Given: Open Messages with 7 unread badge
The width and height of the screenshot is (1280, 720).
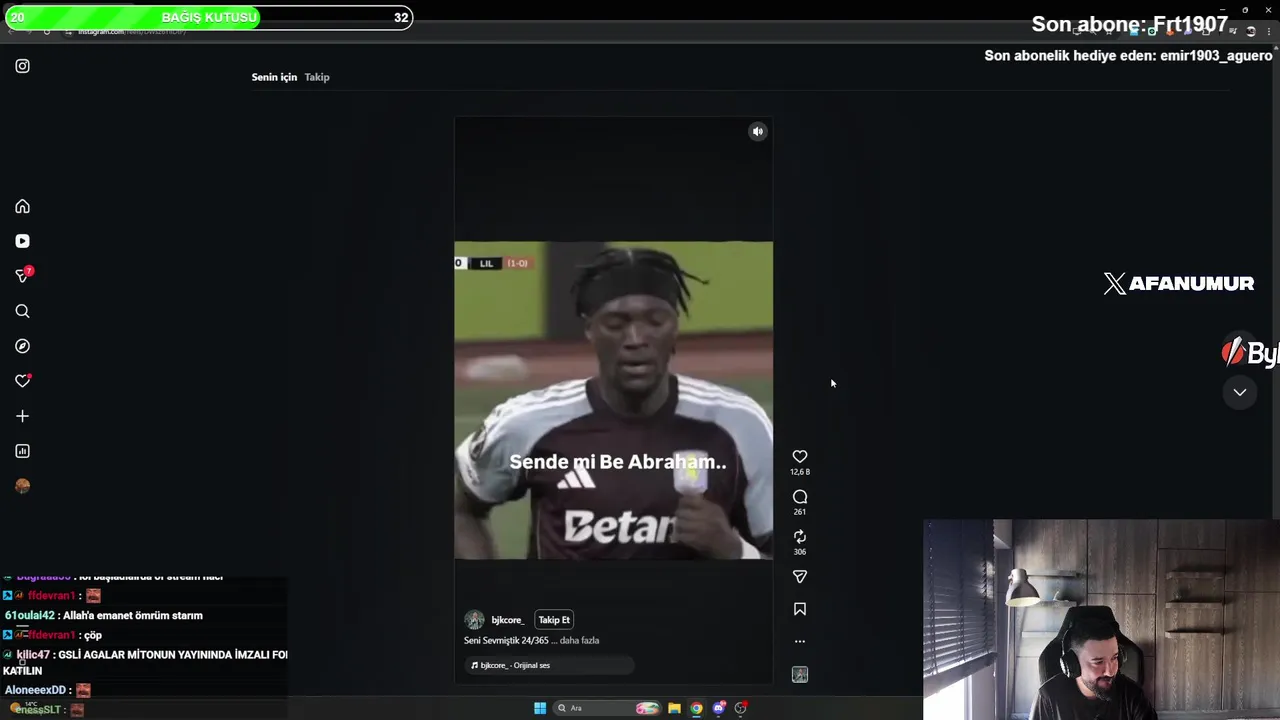Looking at the screenshot, I should [23, 275].
